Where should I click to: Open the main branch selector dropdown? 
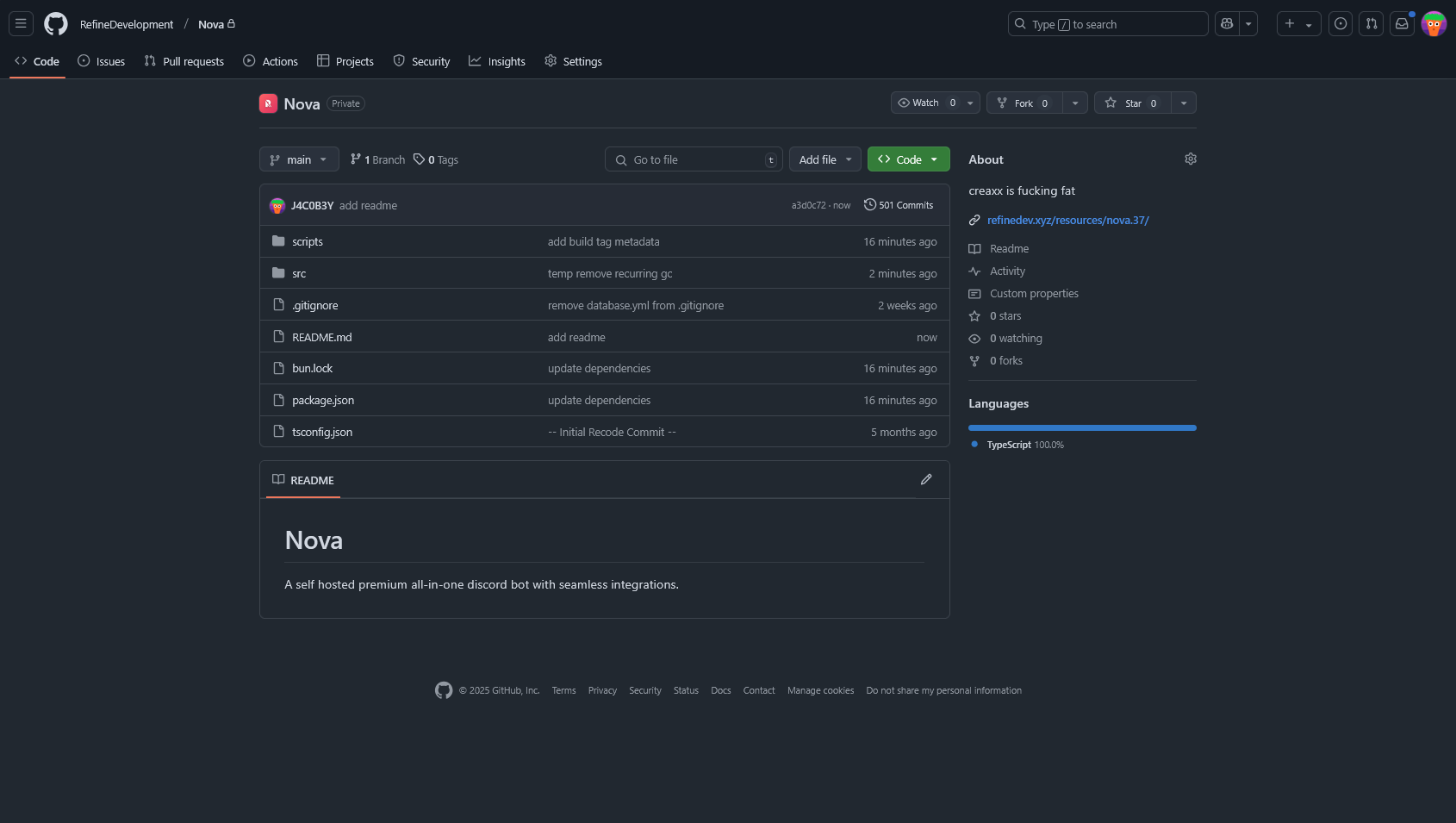click(x=299, y=159)
